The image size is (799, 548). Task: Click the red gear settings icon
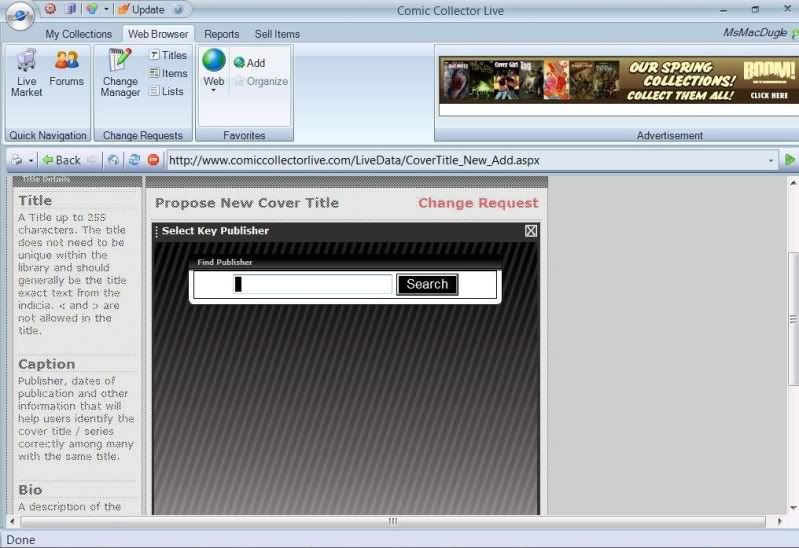[x=50, y=9]
